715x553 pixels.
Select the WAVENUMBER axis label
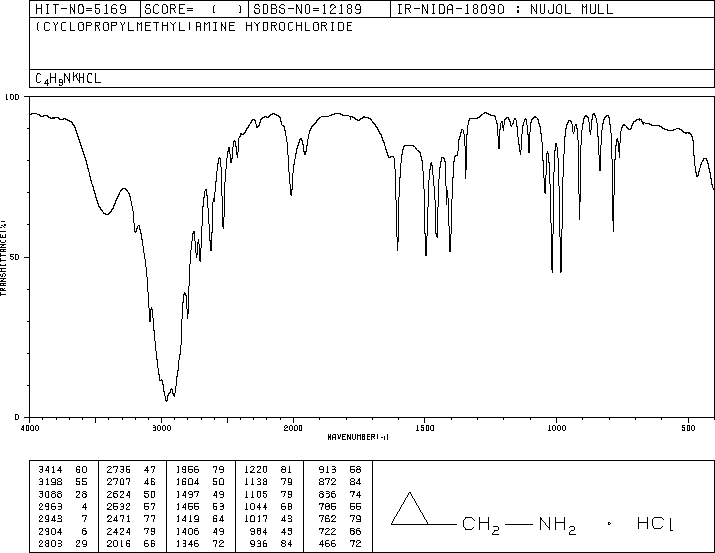[x=358, y=437]
